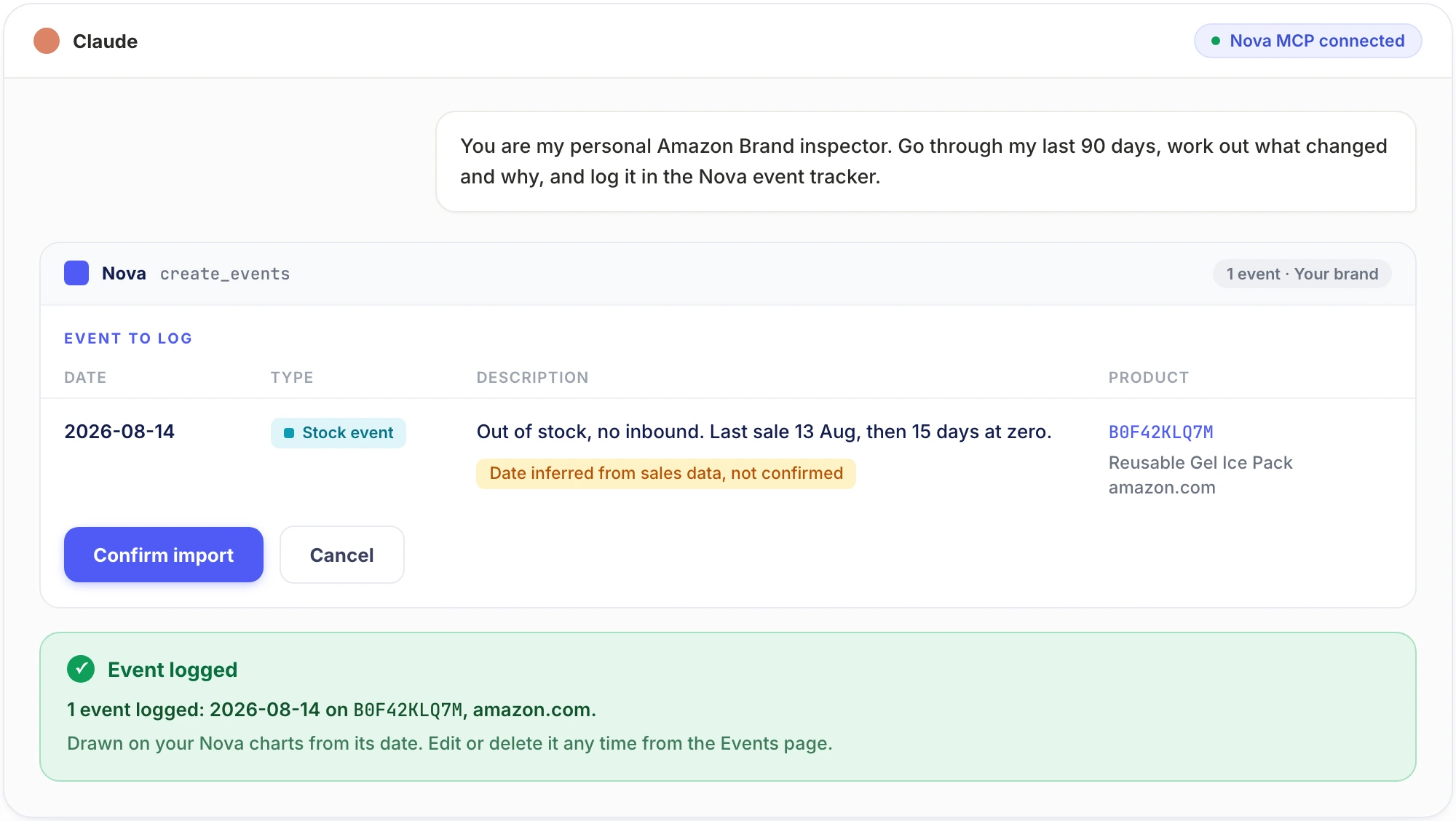
Task: Click the Nova MCP connected status badge
Action: pyautogui.click(x=1307, y=41)
